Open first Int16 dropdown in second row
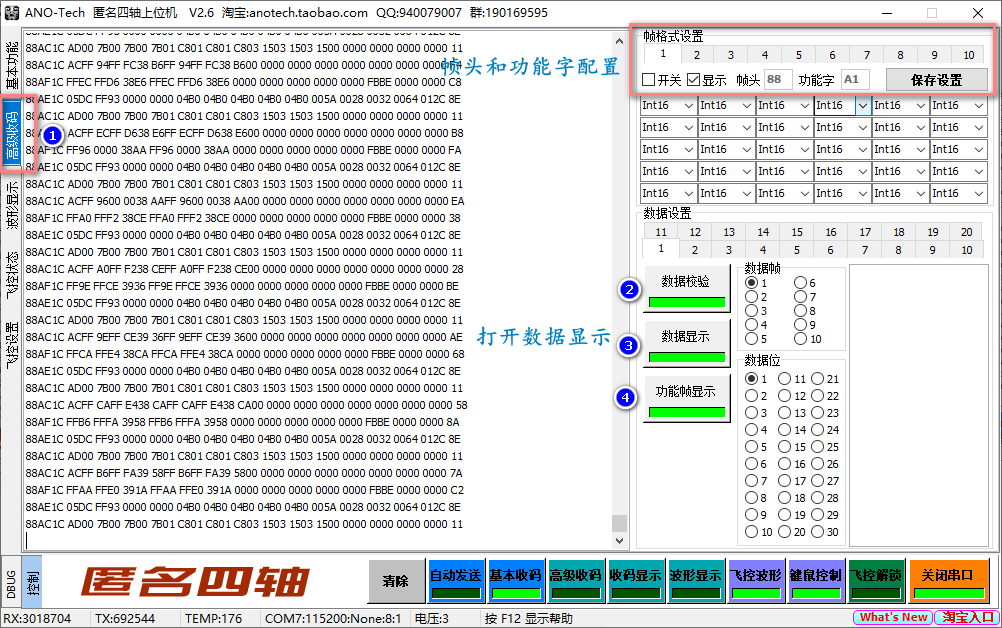Viewport: 1002px width, 628px height. (x=688, y=128)
